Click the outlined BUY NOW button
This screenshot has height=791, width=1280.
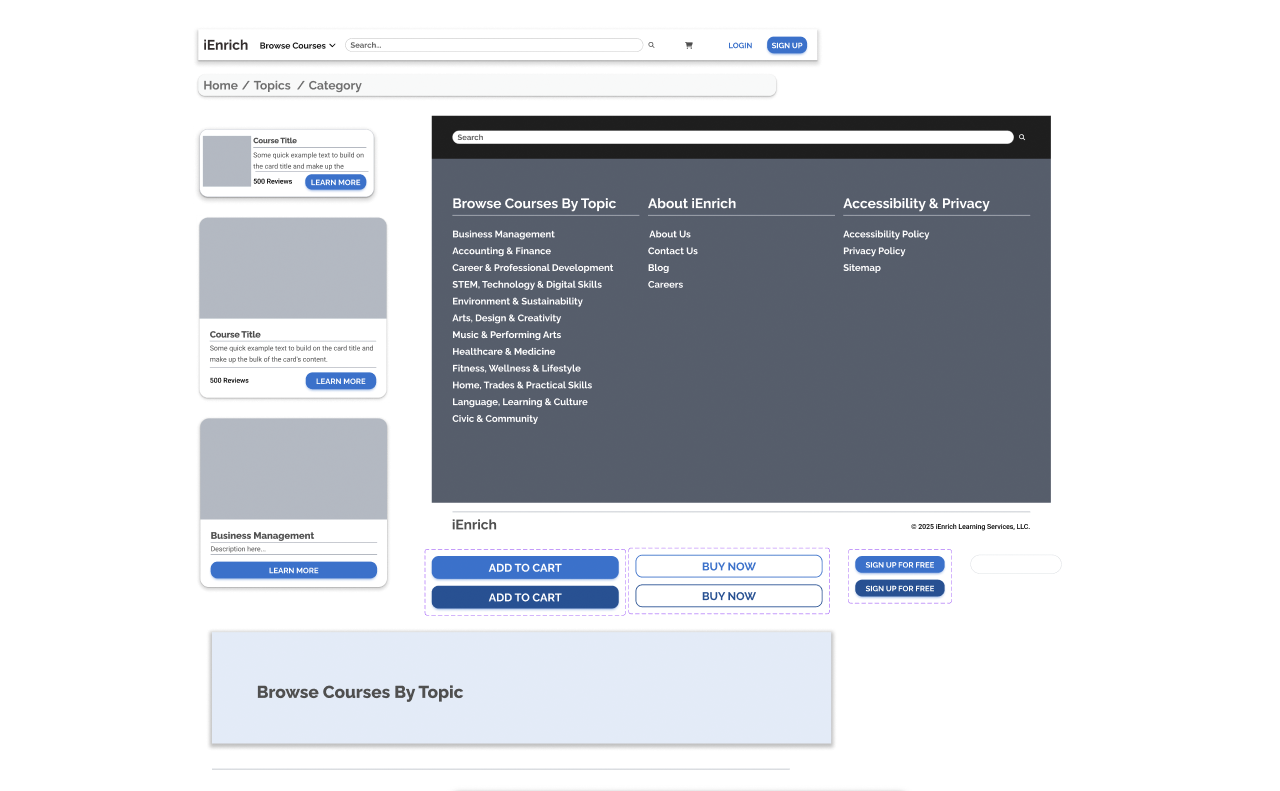click(x=728, y=566)
